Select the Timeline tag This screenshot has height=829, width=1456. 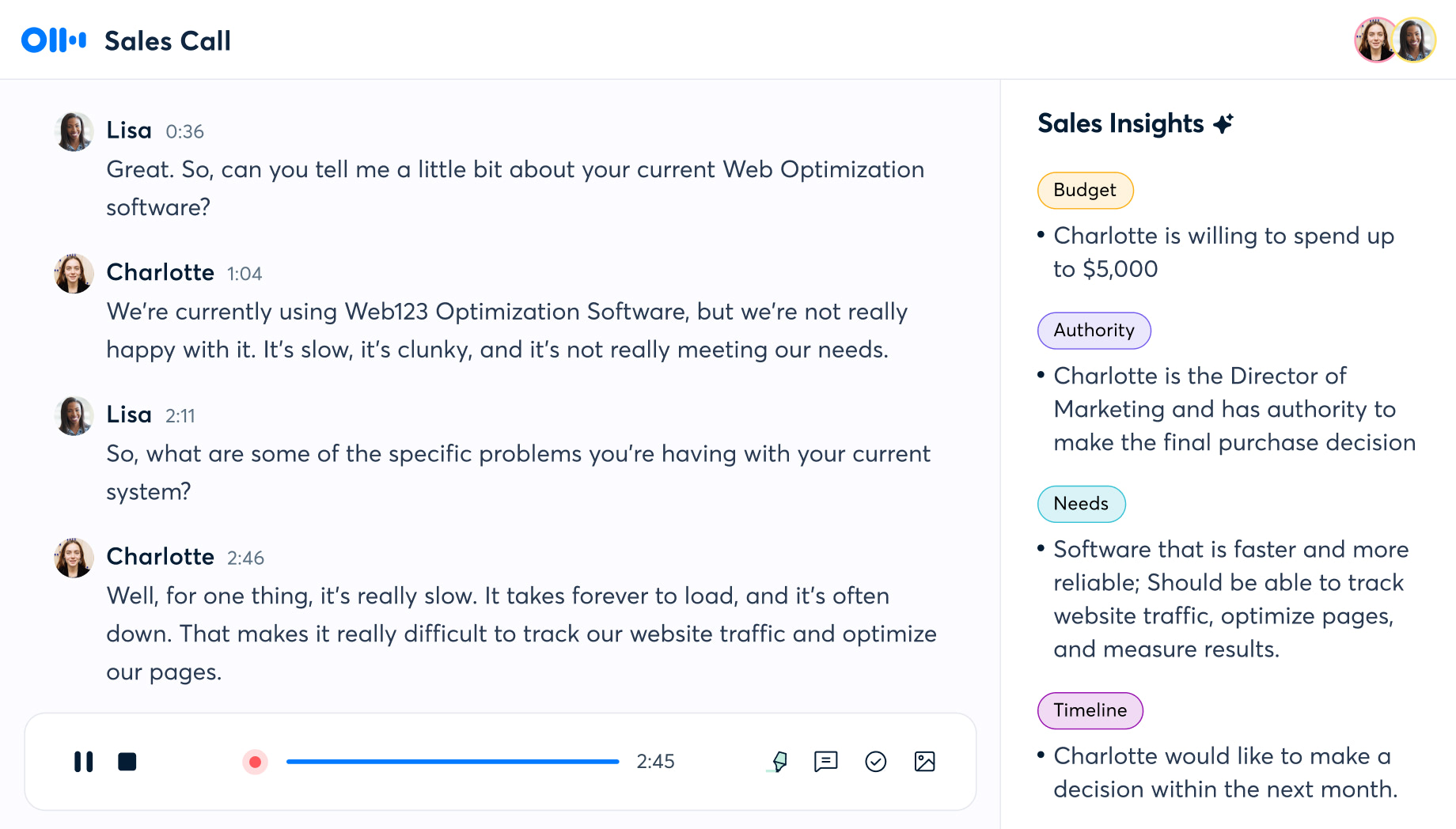(x=1090, y=710)
